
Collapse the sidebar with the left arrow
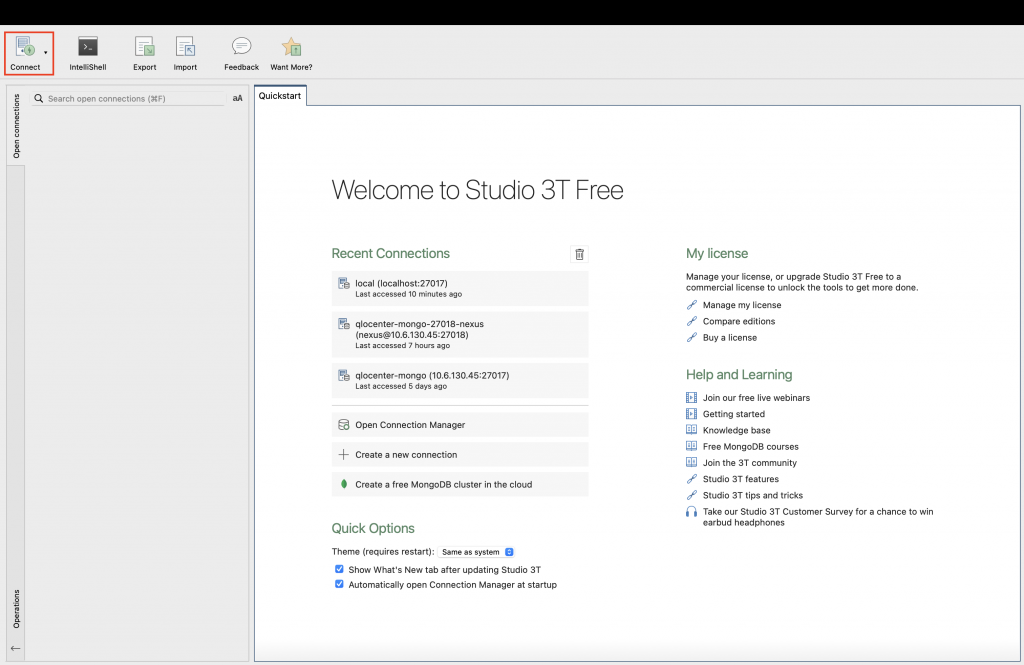(x=16, y=649)
